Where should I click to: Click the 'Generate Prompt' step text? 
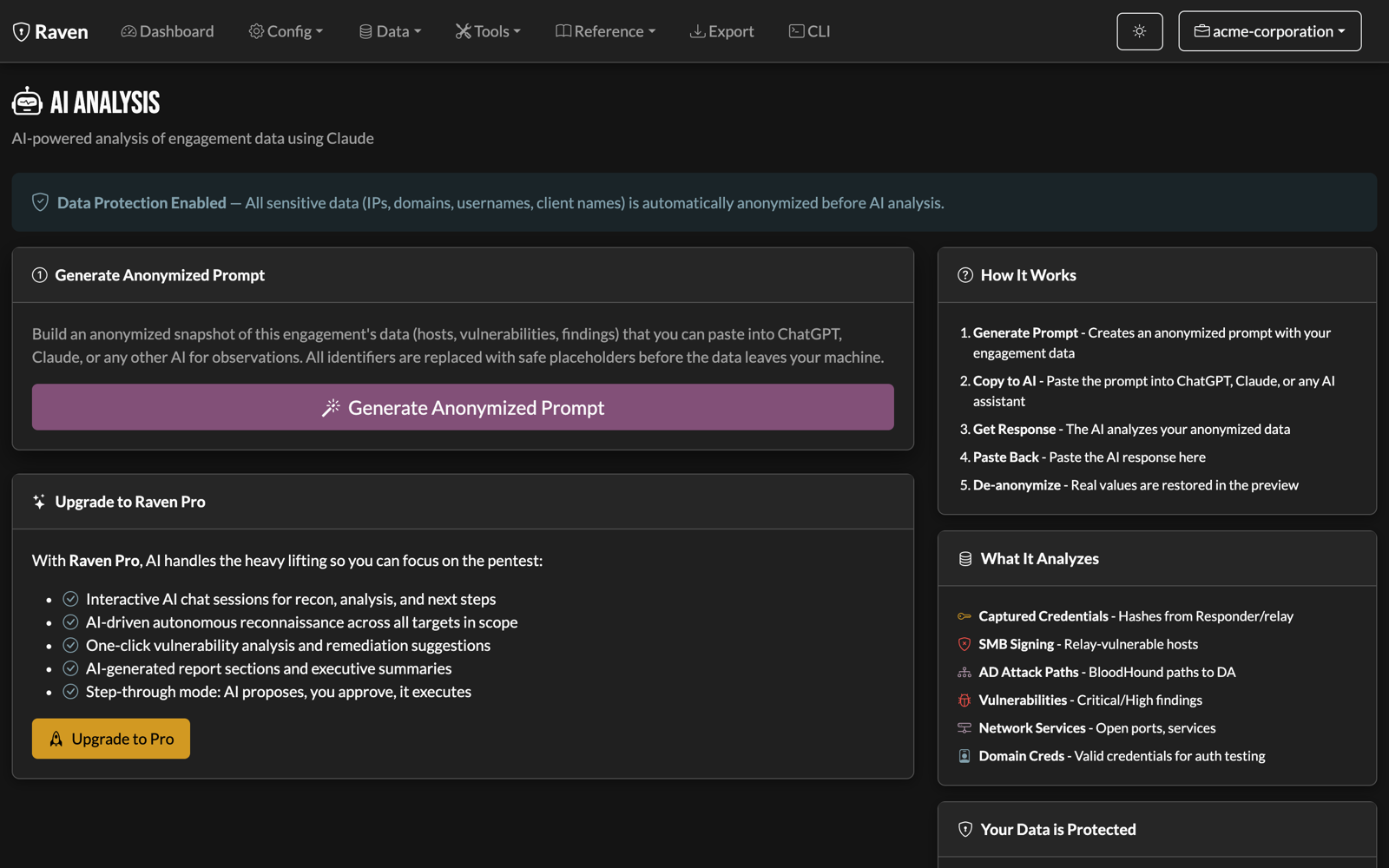click(x=1025, y=332)
